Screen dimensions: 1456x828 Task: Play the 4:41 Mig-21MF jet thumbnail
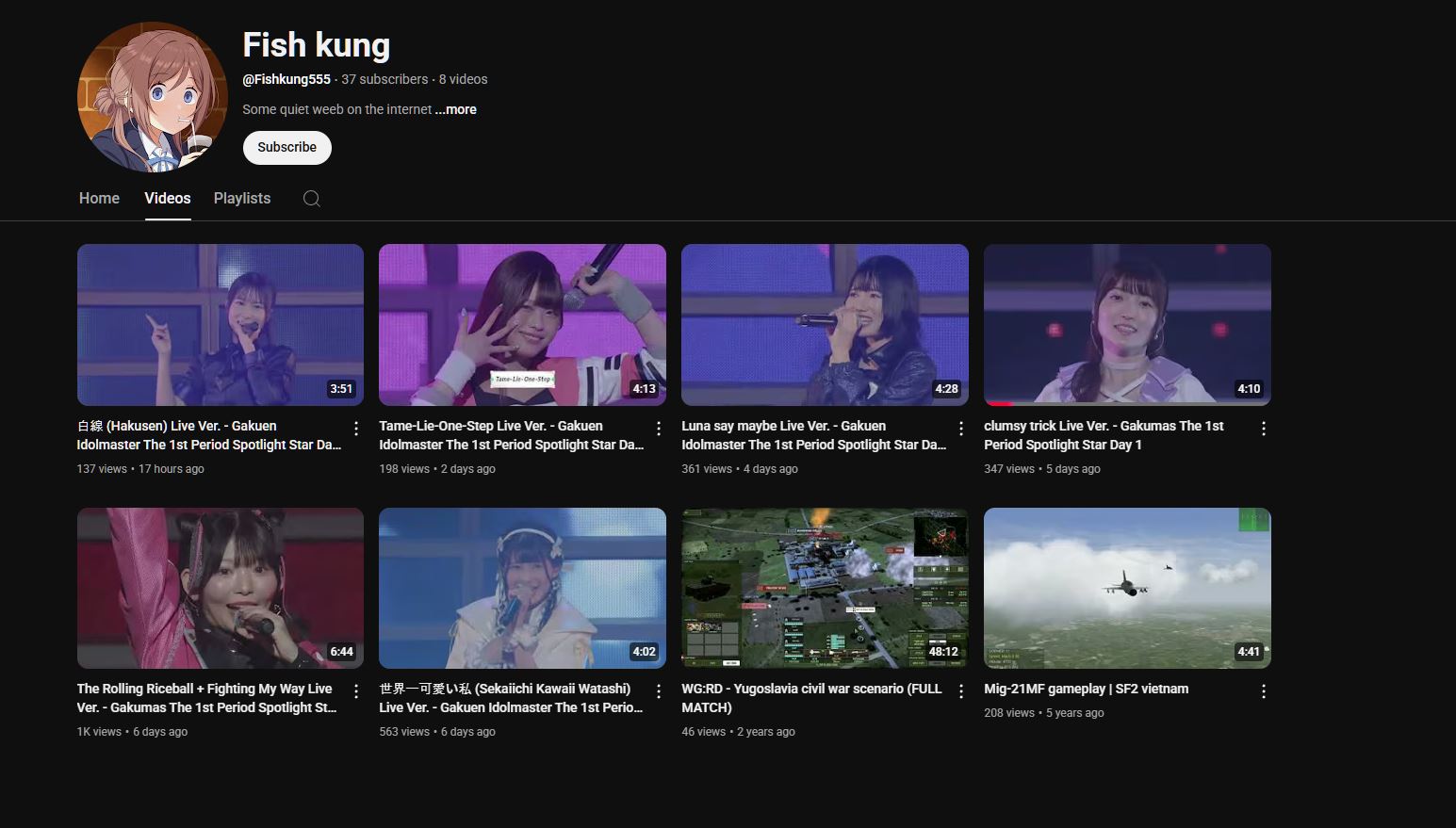(1127, 589)
